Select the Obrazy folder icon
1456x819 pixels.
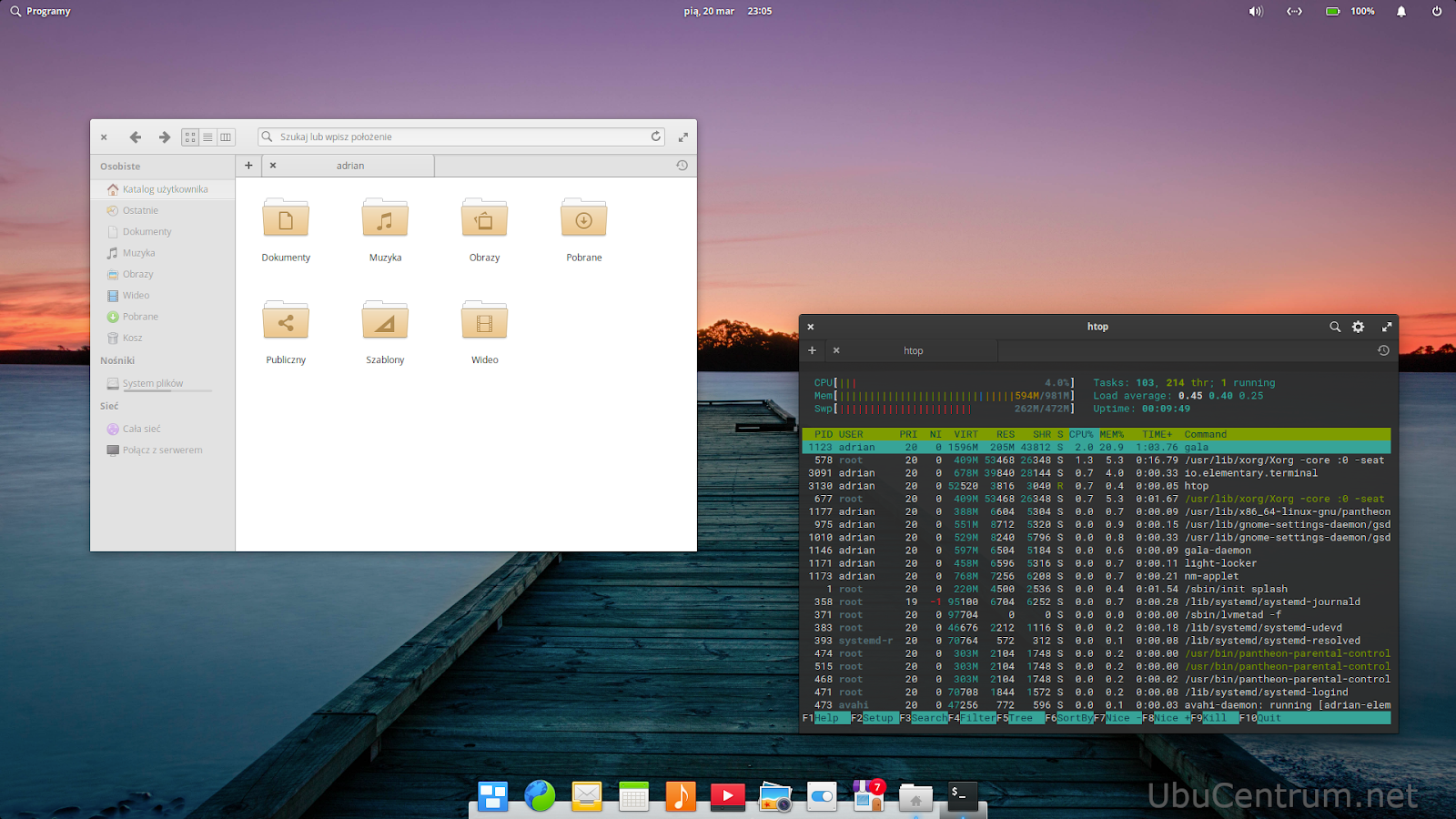[484, 218]
